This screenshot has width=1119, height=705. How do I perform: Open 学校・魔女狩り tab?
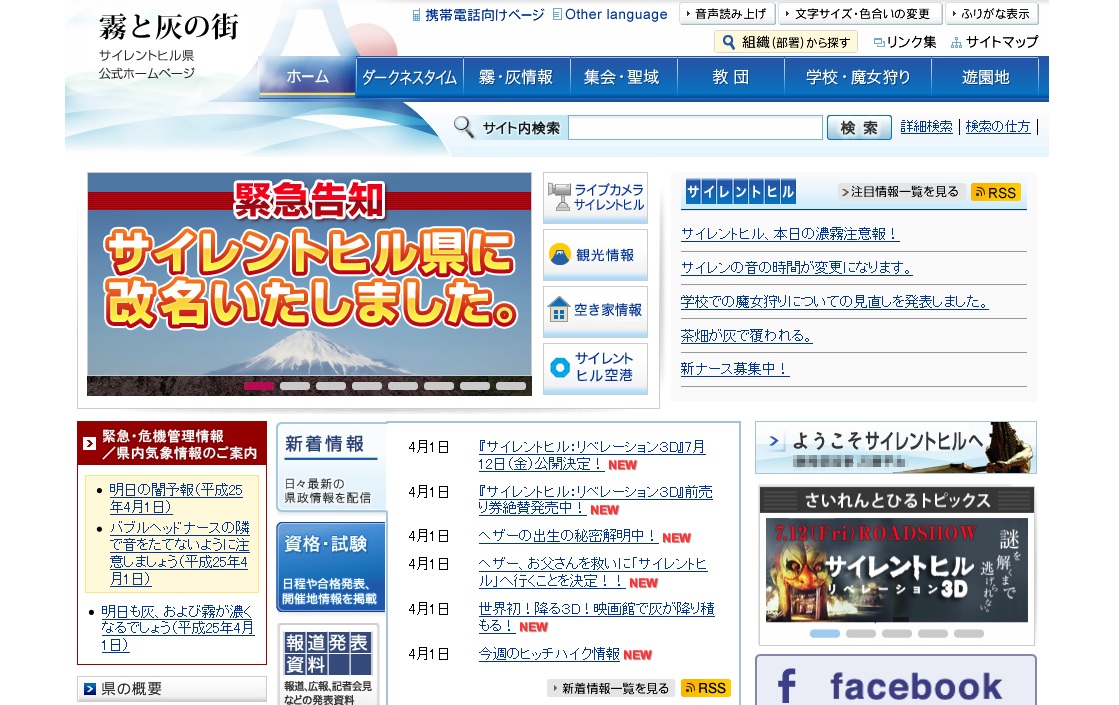pyautogui.click(x=858, y=77)
